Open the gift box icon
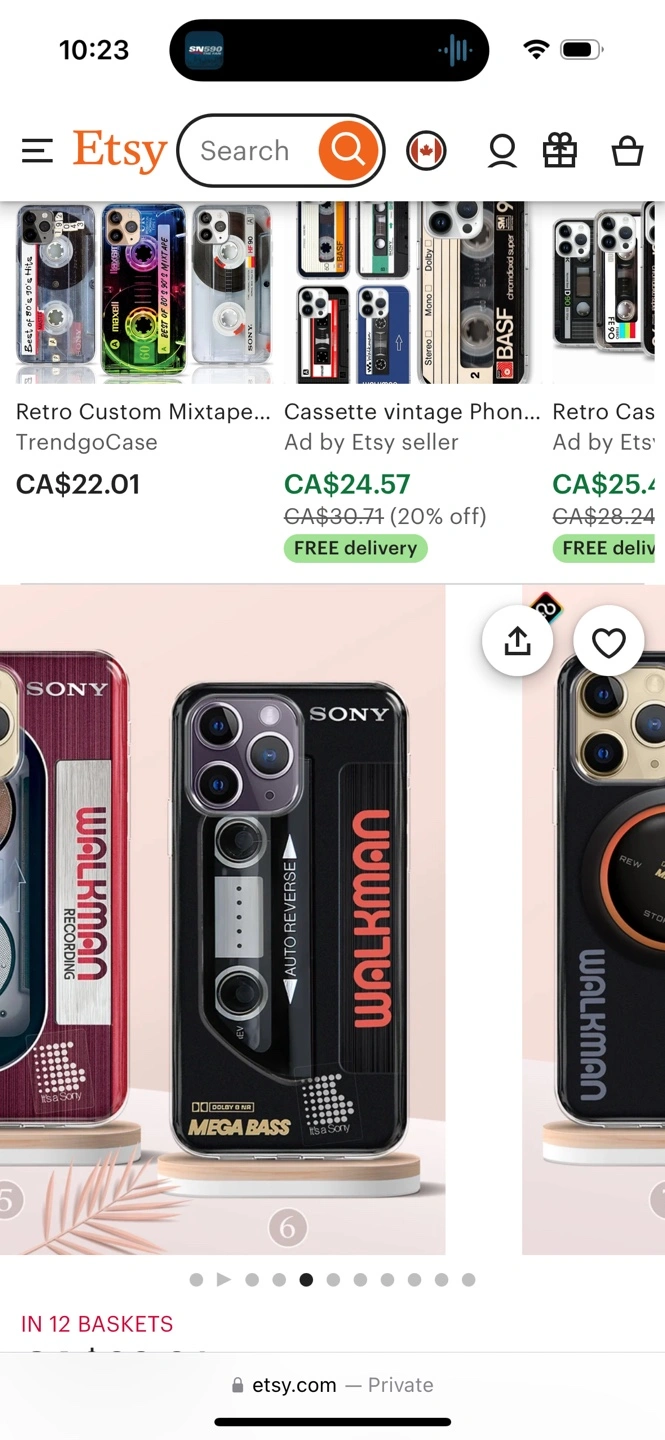Image resolution: width=665 pixels, height=1440 pixels. (560, 151)
